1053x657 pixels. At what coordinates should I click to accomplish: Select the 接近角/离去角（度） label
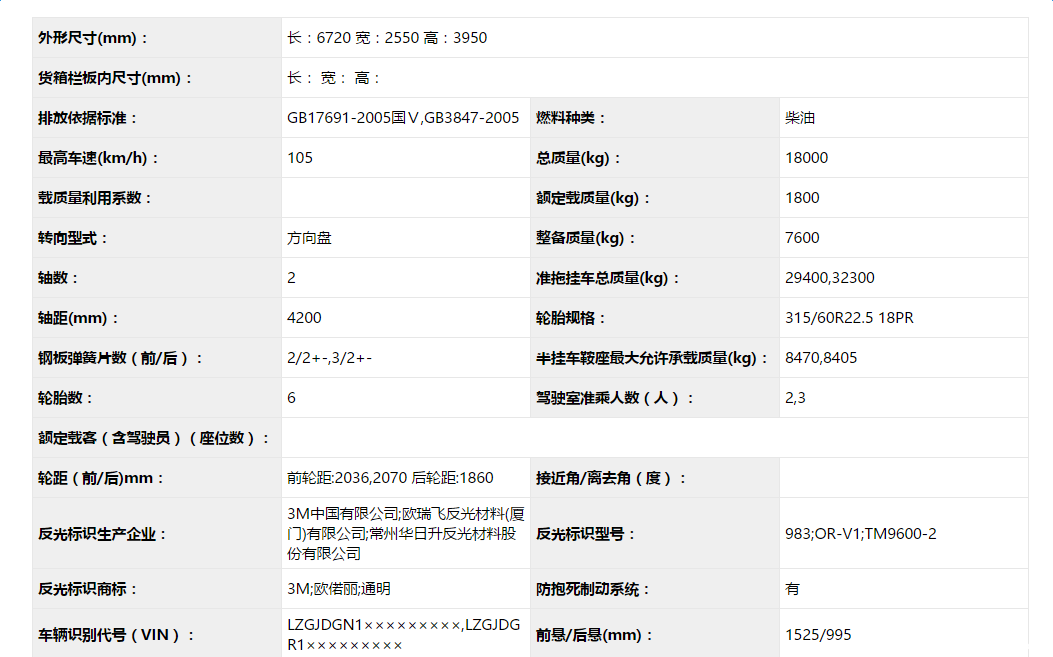[x=611, y=478]
